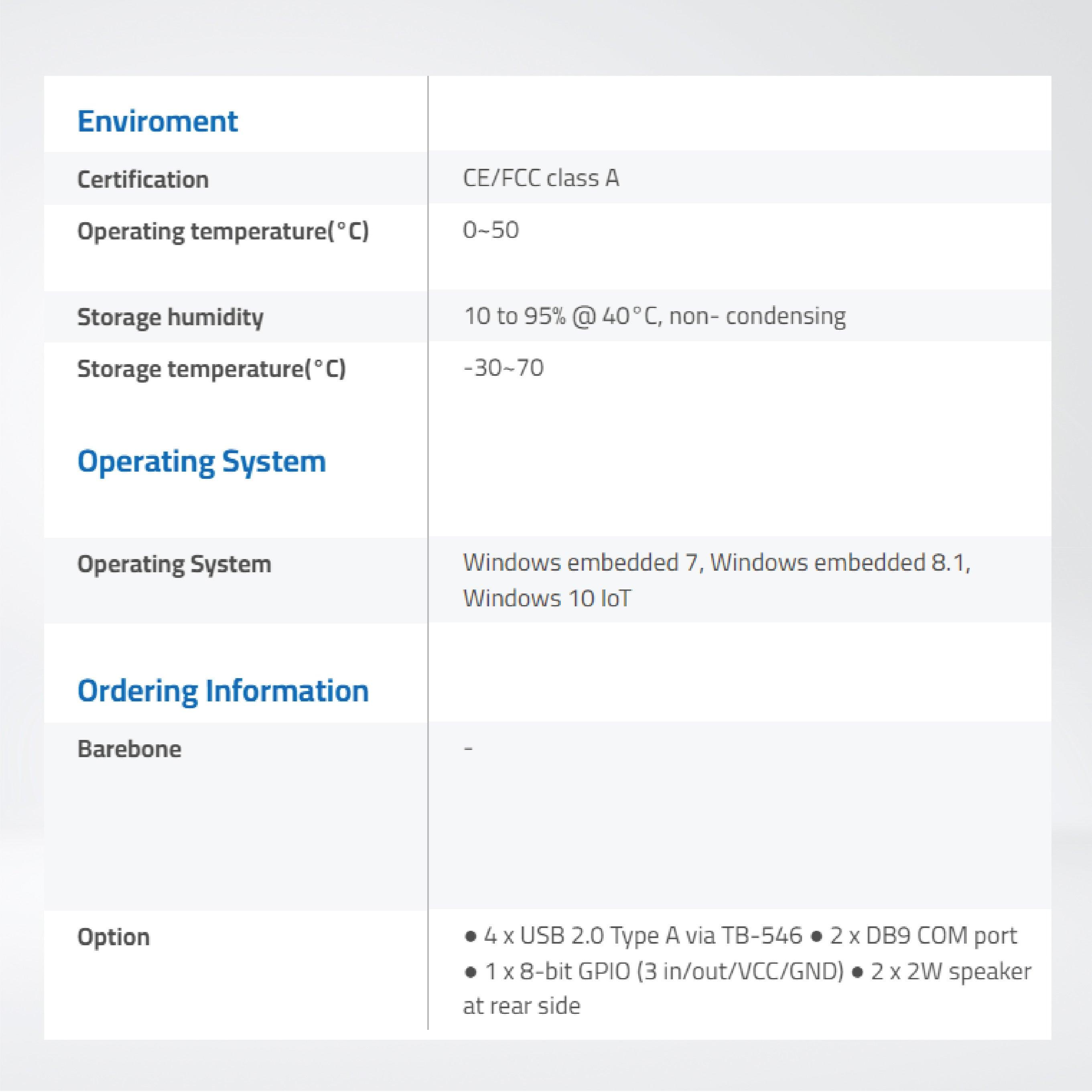Click the CE/FCC class A value

(x=541, y=178)
